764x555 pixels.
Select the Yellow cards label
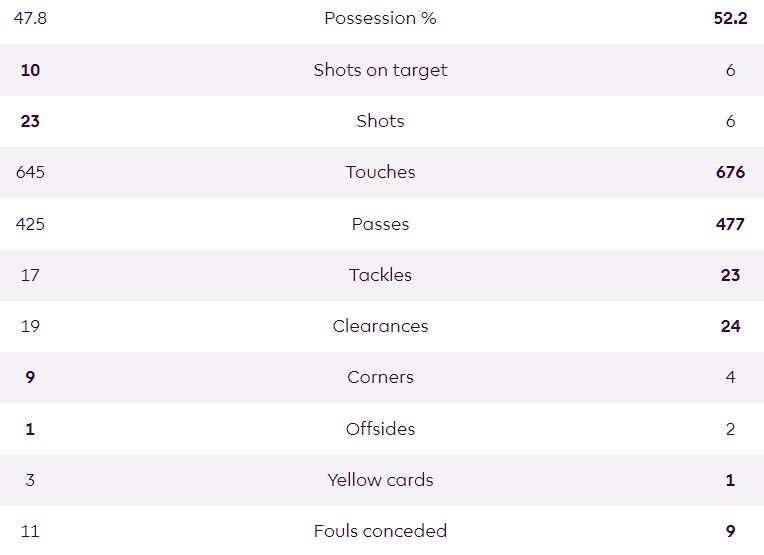click(x=380, y=480)
